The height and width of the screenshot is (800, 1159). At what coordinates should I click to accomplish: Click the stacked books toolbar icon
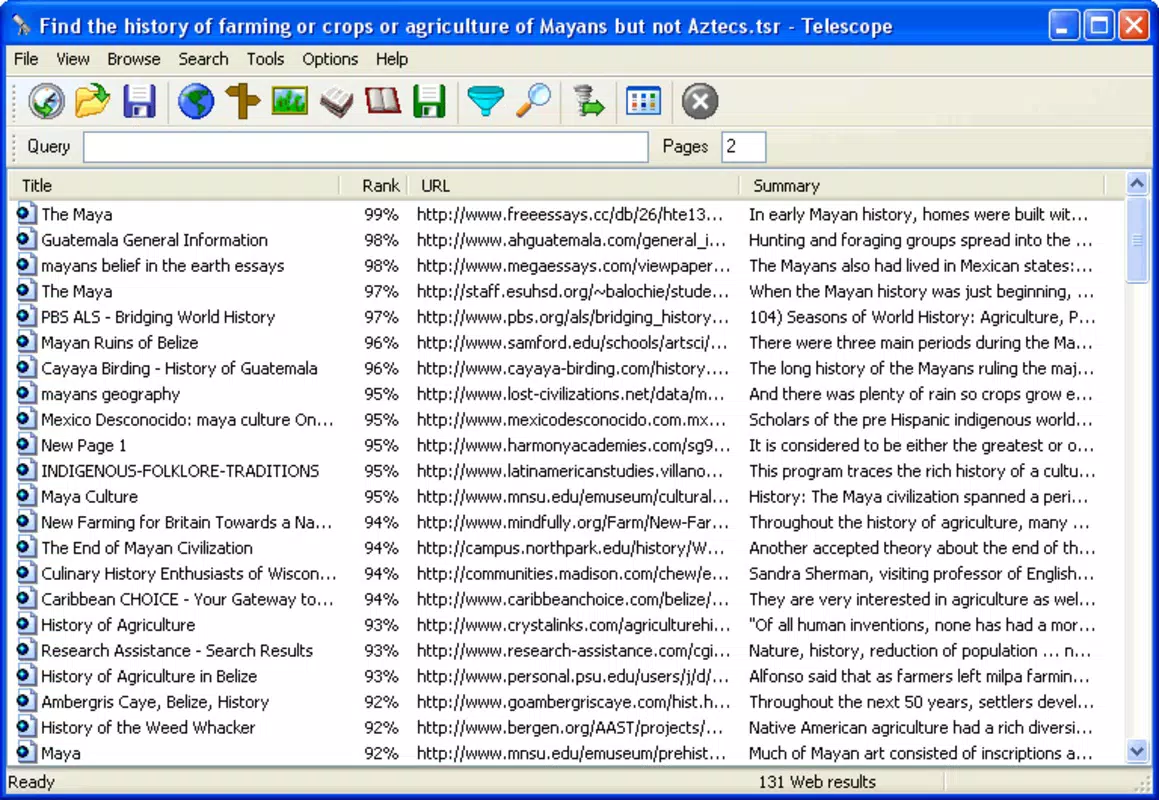(336, 101)
